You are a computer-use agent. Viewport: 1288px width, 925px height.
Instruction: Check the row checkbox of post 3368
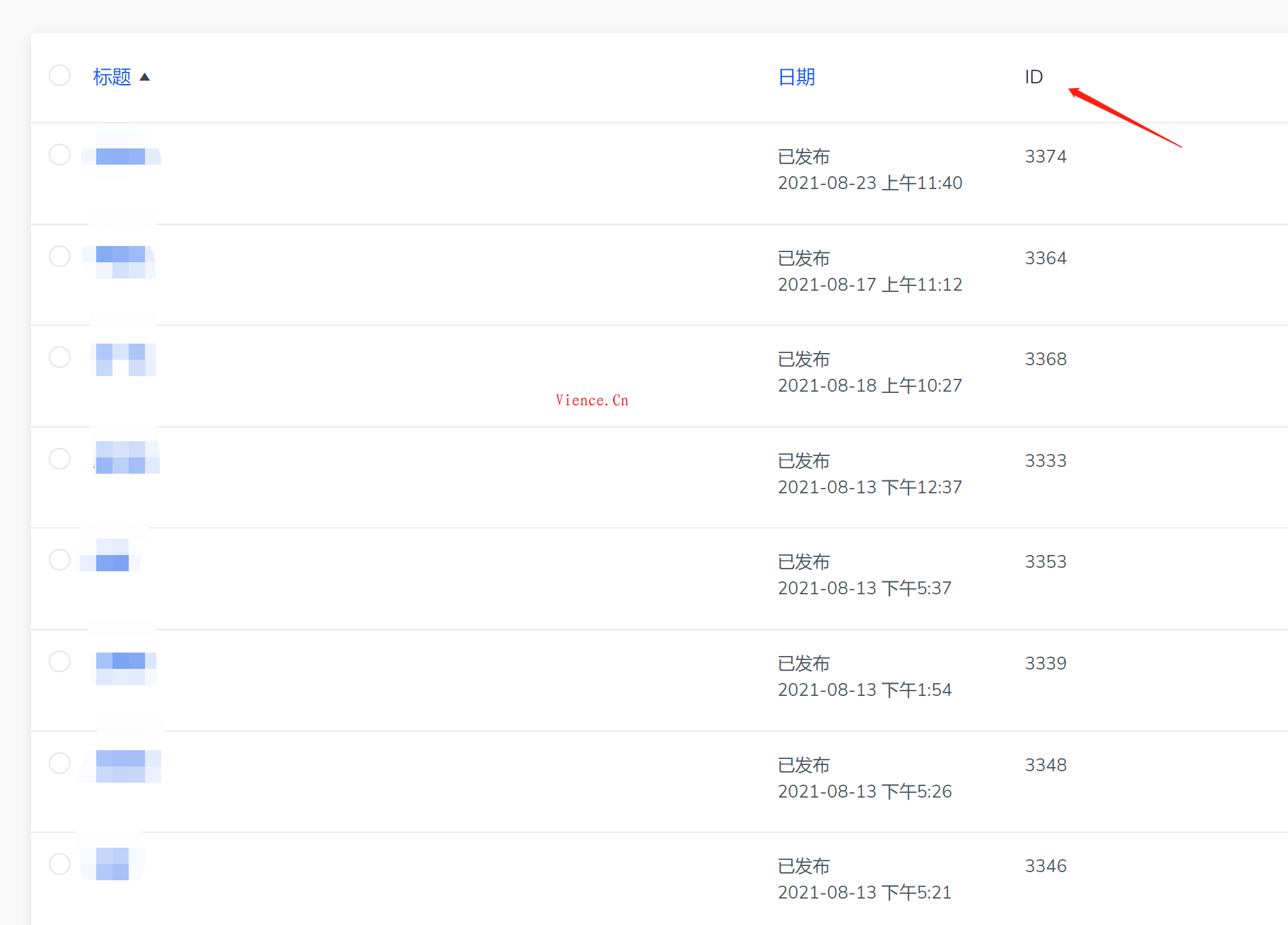click(60, 357)
